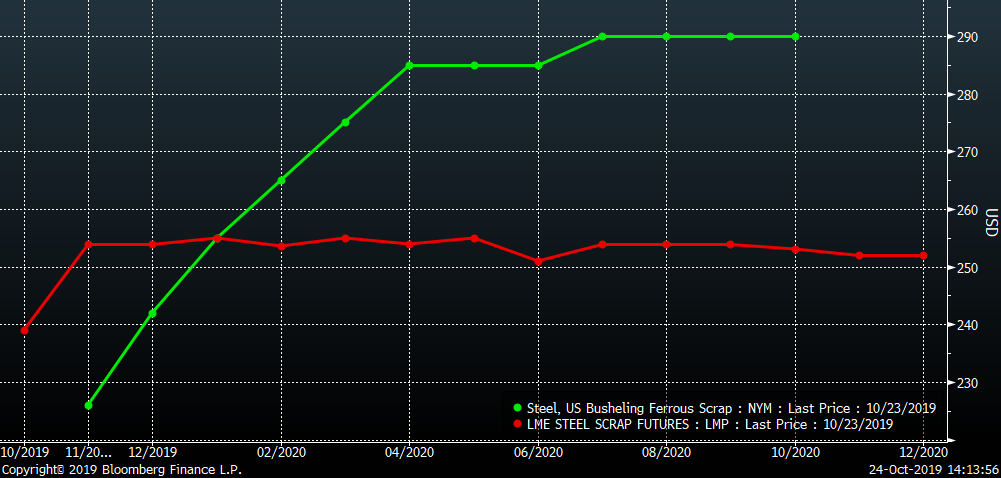Image resolution: width=1001 pixels, height=478 pixels.
Task: Select the 12/2019 date axis label
Action: click(x=152, y=452)
